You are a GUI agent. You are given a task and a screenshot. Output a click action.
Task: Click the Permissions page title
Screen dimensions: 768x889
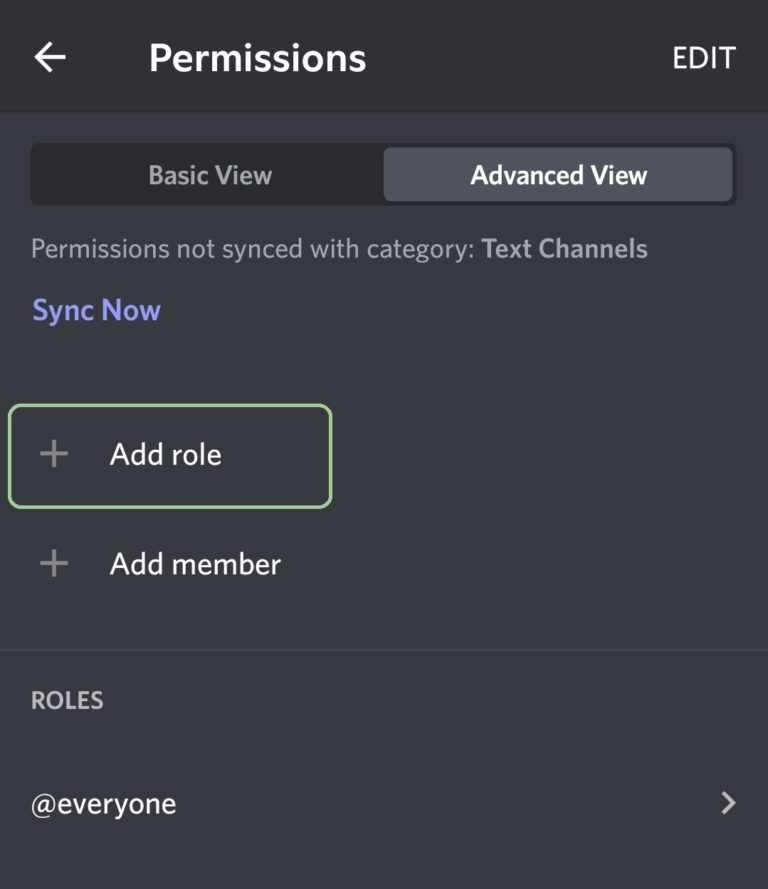257,58
